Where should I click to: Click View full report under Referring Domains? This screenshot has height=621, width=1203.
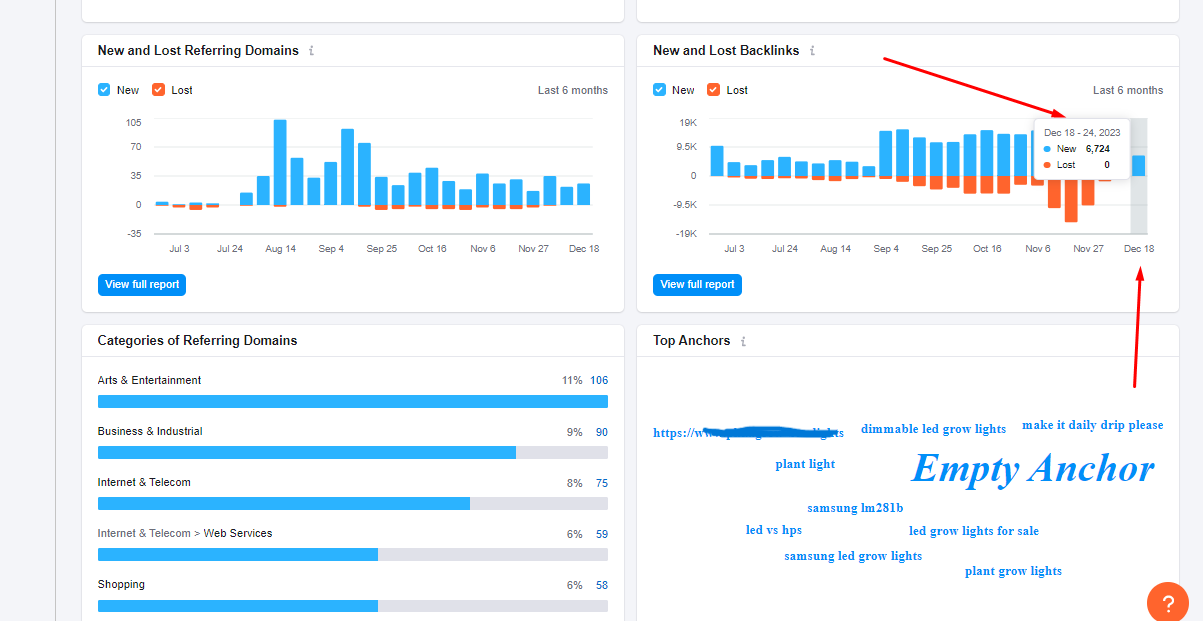(142, 285)
